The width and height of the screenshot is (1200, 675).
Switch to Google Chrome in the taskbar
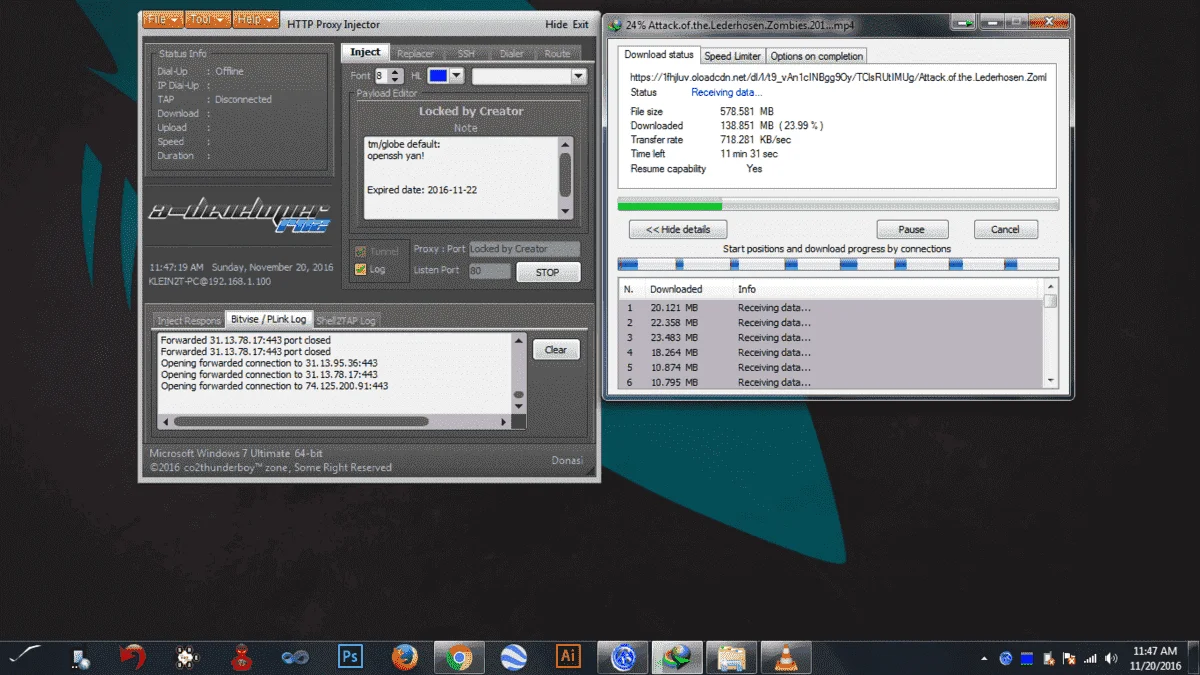(x=460, y=657)
